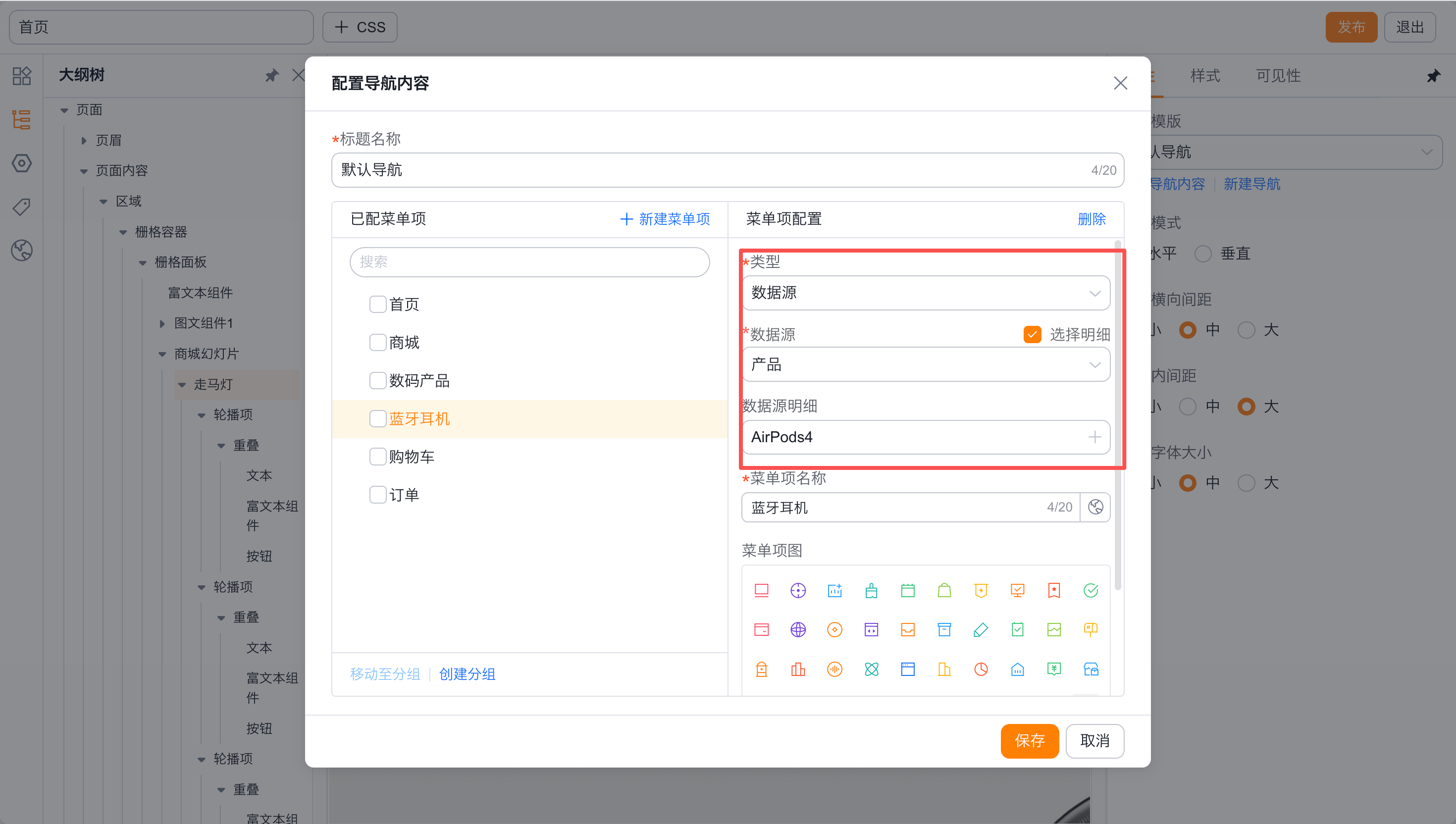
Task: Choose the red star bookmark menu icon
Action: click(x=1054, y=590)
